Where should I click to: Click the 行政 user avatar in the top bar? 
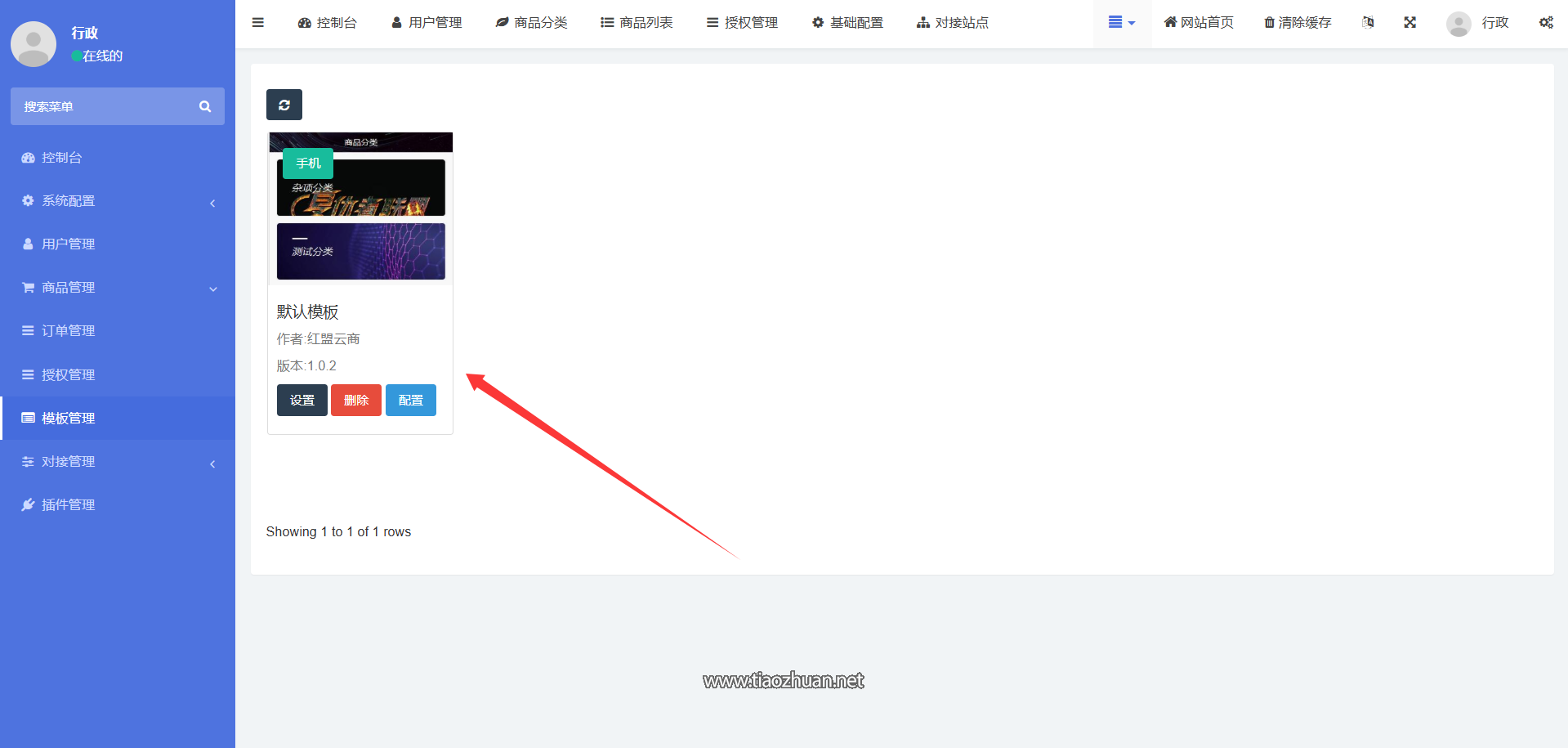point(1459,24)
